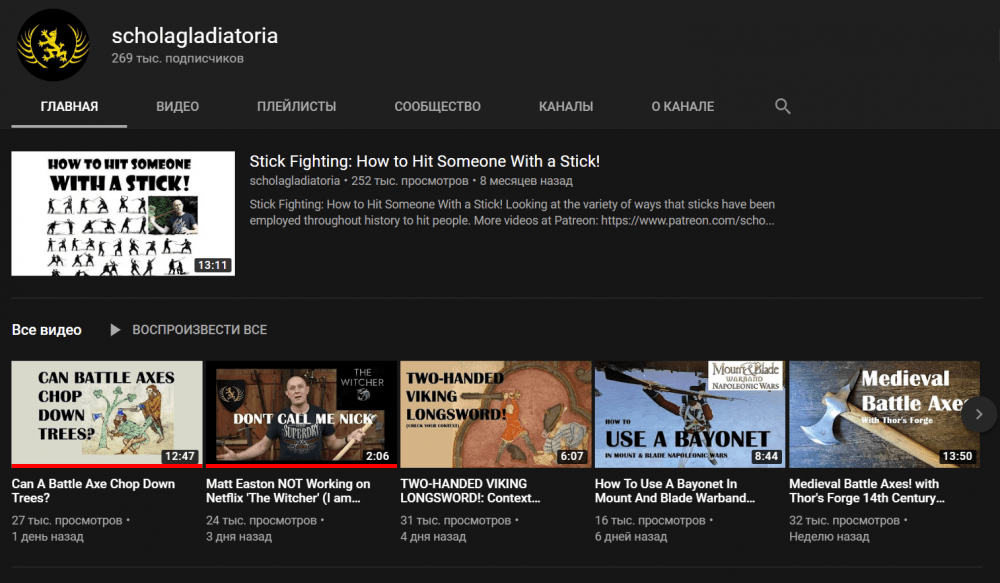1000x583 pixels.
Task: Click the play icon beside 'Воспроизвести все'
Action: pos(115,329)
